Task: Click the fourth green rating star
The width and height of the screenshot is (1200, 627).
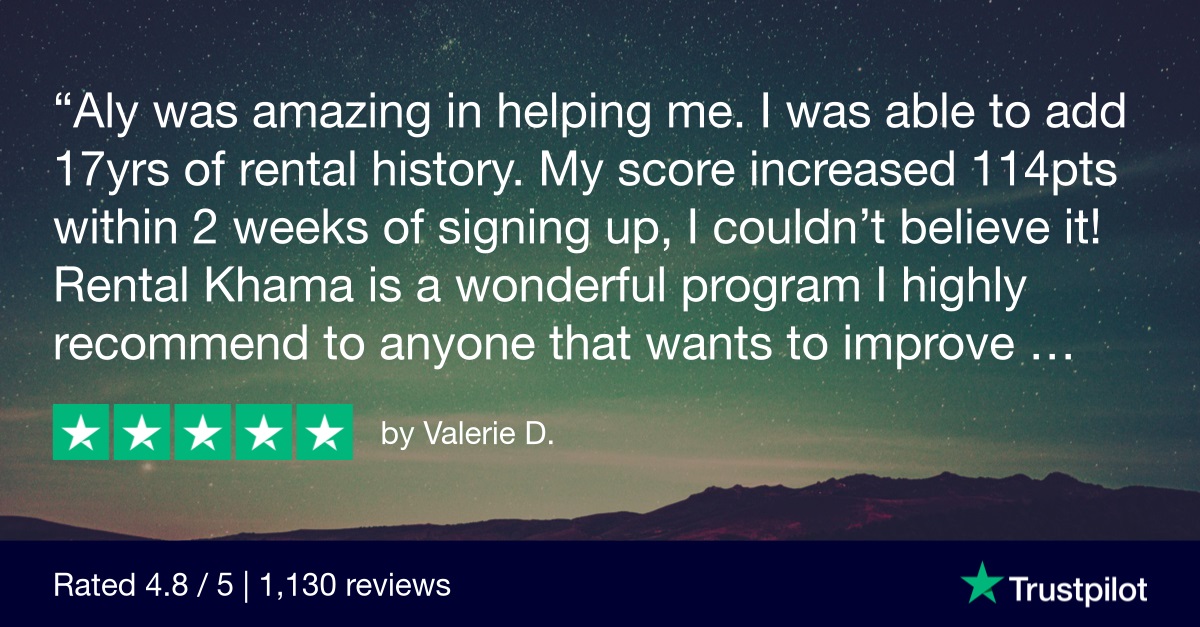Action: 263,432
